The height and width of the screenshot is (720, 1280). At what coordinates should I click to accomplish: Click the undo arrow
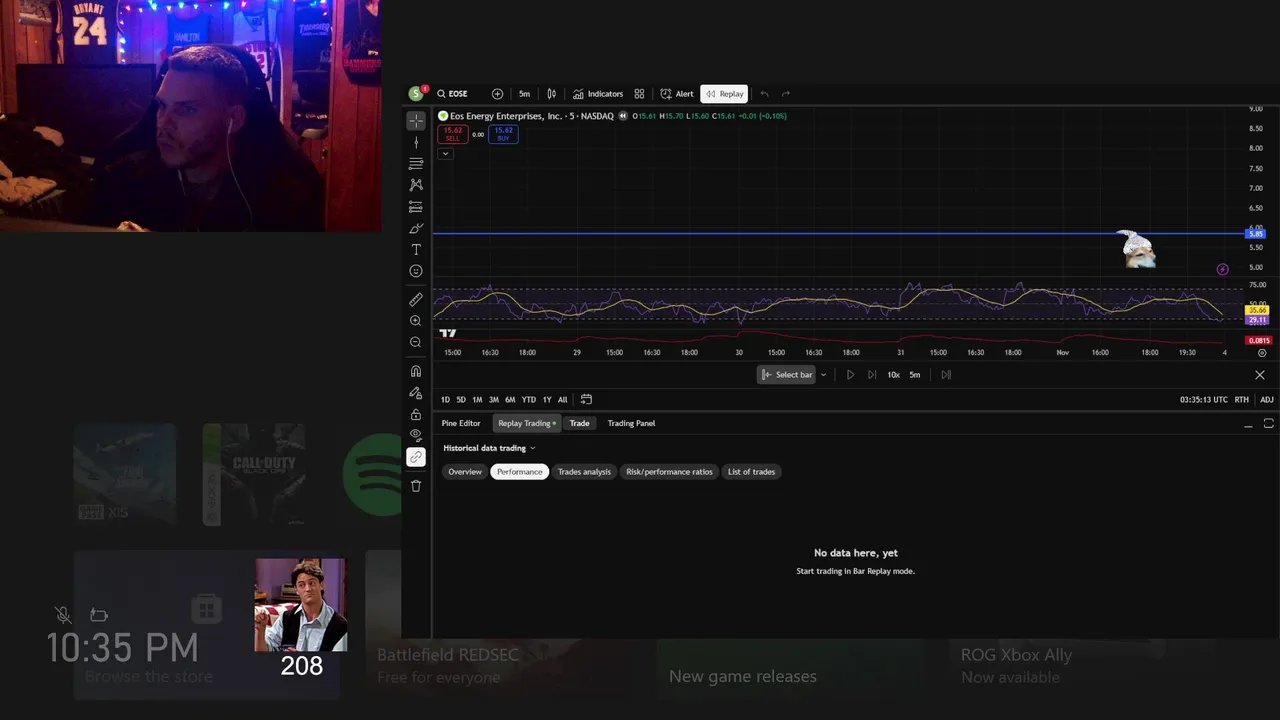(x=764, y=94)
